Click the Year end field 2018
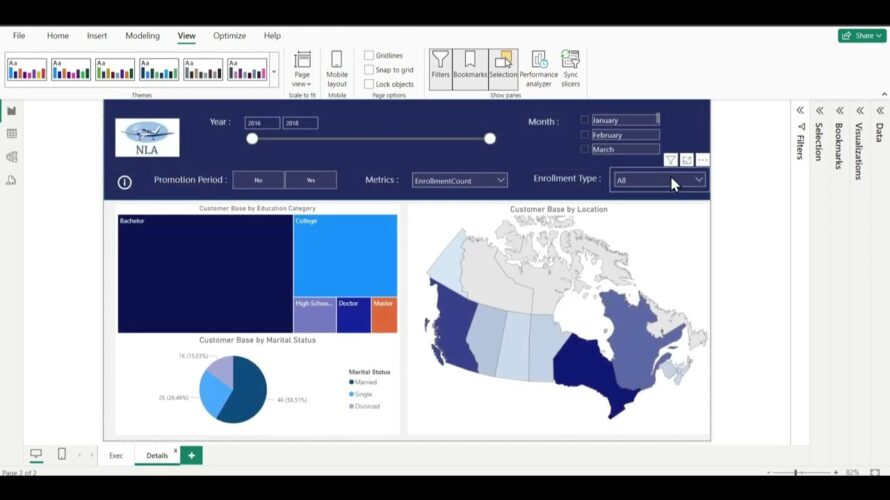 [300, 123]
